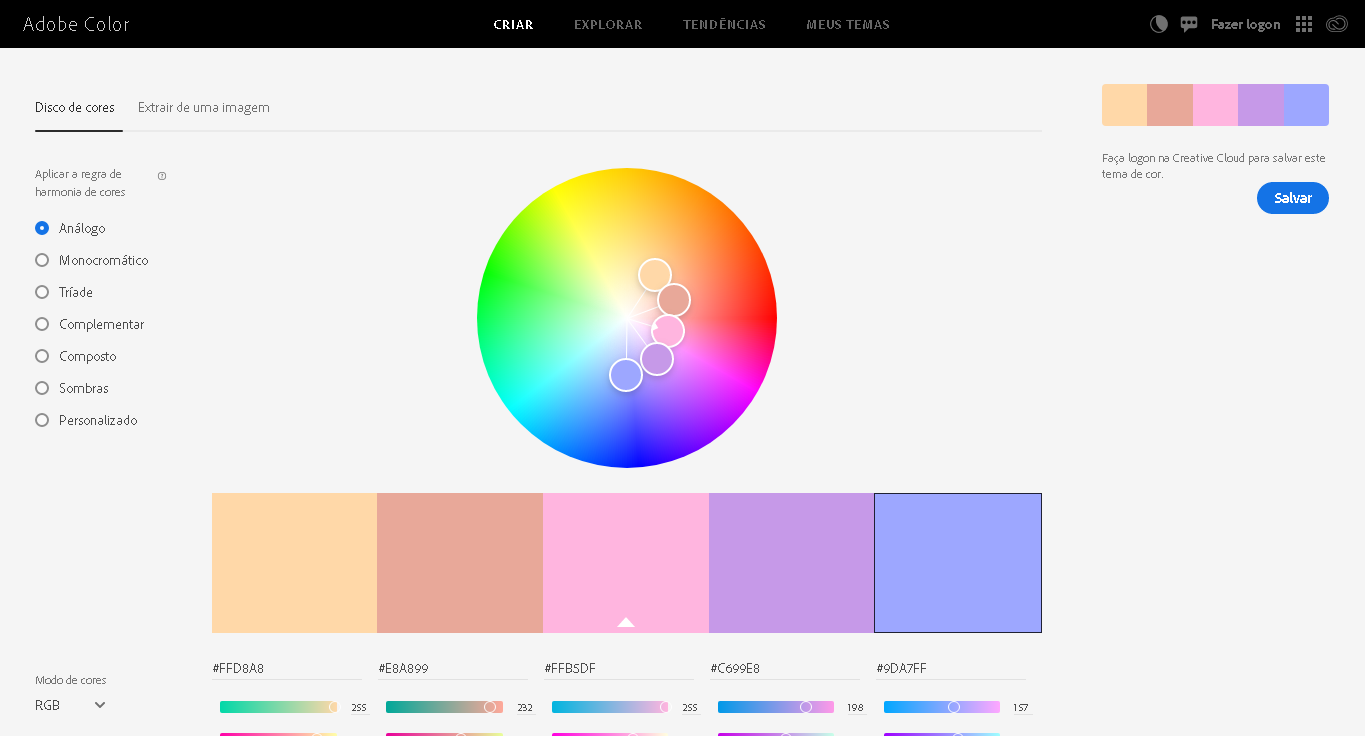Open the EXPLORAR section
The image size is (1365, 736).
click(x=607, y=24)
